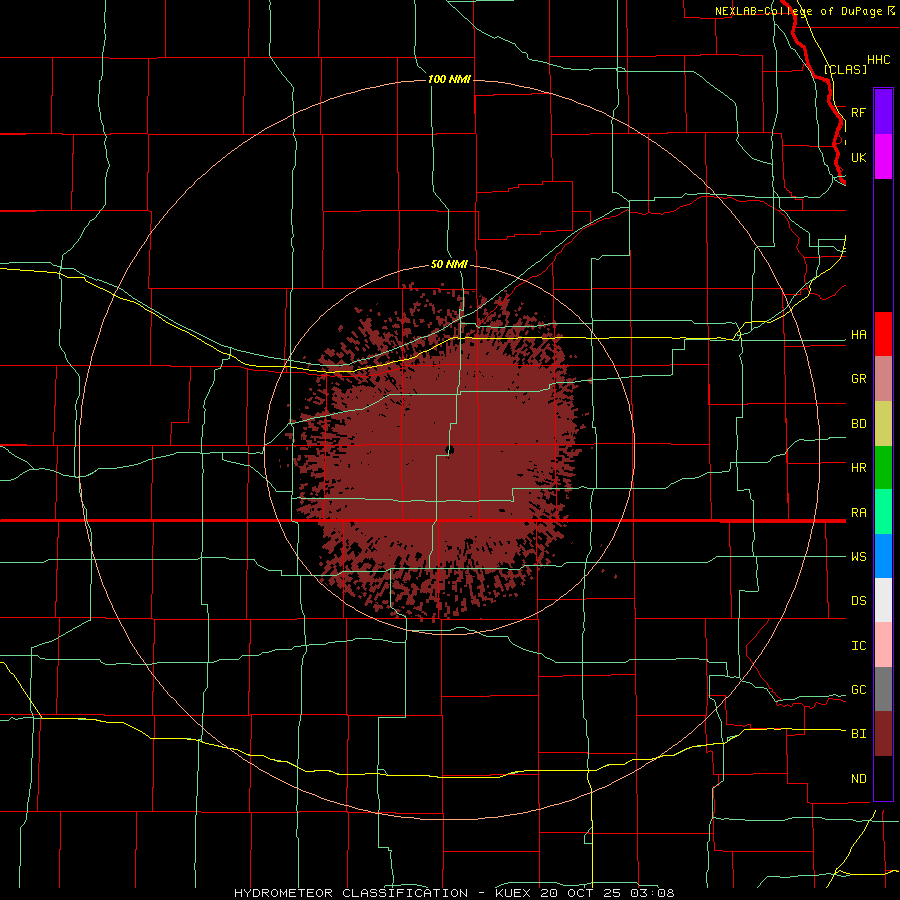Click the 03:08 timestamp

tap(654, 893)
